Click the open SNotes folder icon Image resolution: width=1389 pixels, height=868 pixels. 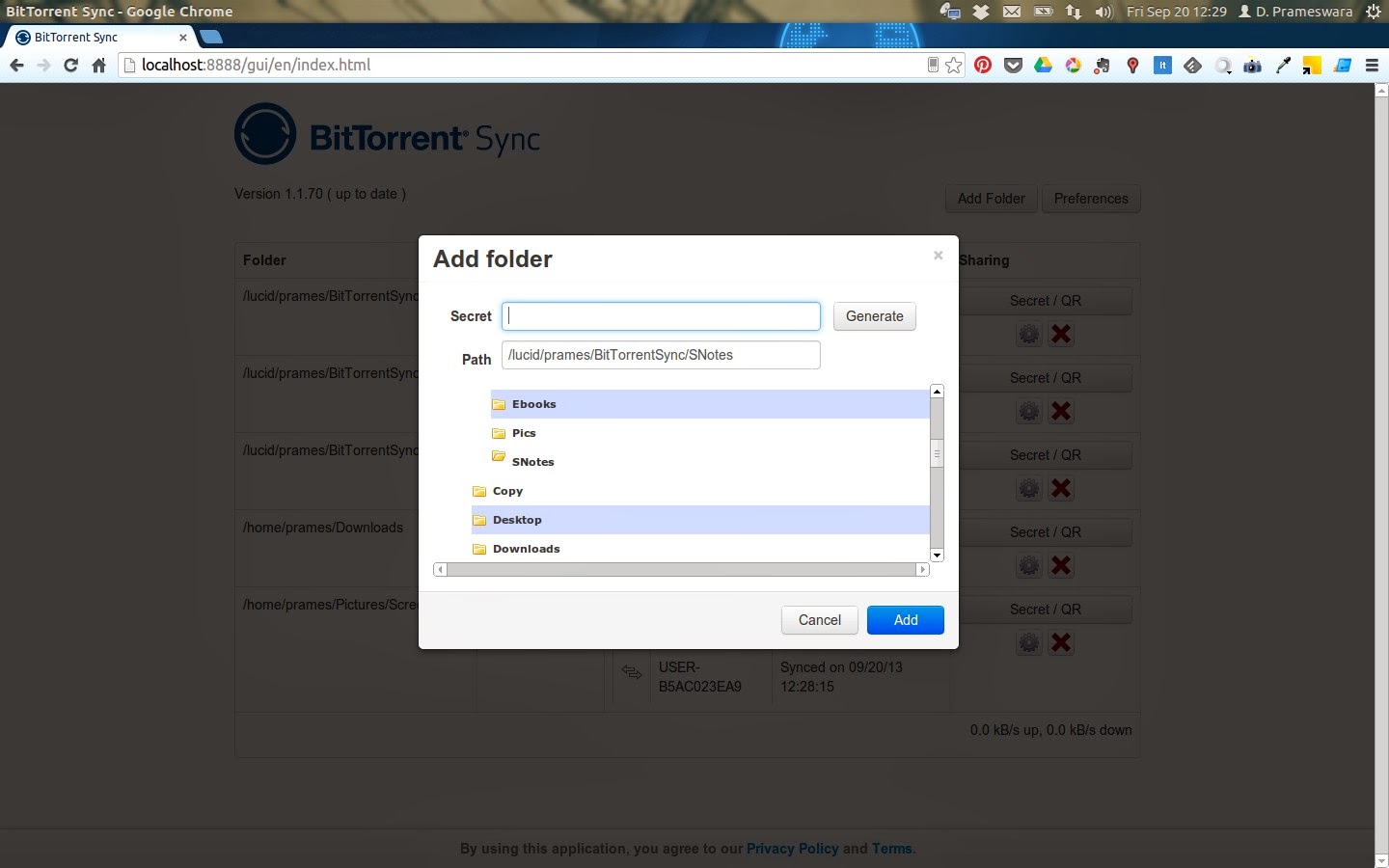(499, 456)
